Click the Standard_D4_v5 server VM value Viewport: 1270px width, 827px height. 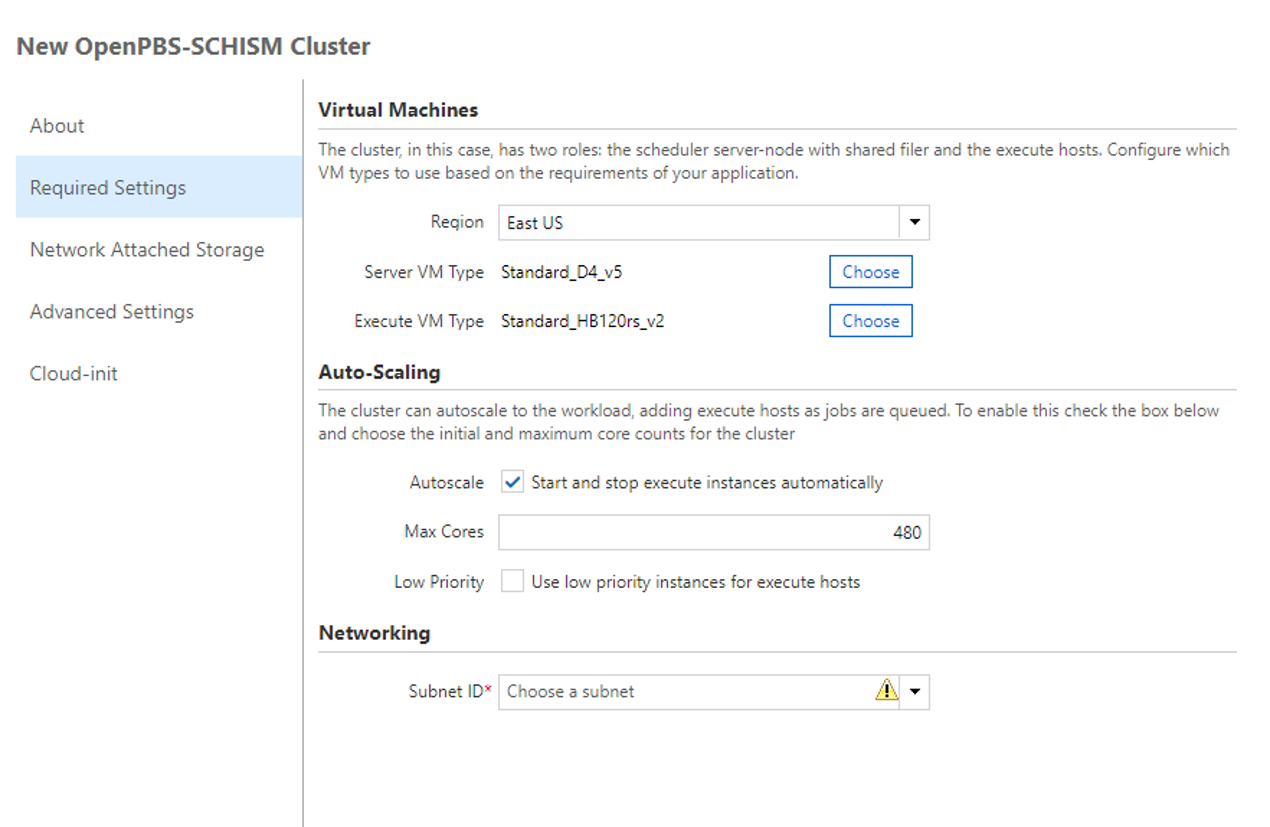coord(562,272)
